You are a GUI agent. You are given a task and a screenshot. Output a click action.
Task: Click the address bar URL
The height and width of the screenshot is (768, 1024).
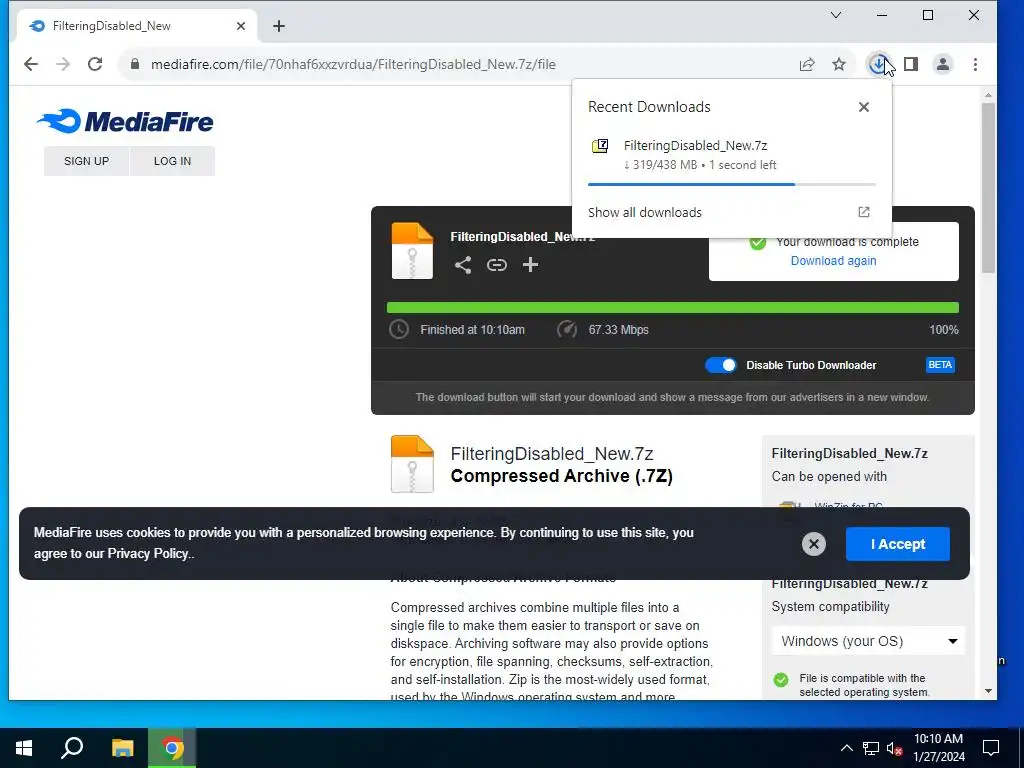tap(353, 64)
